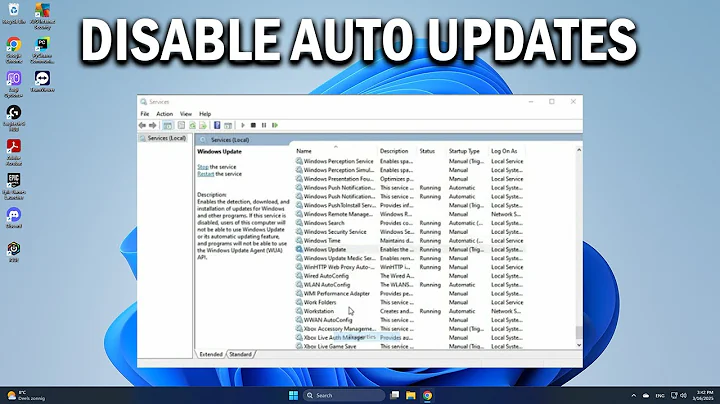This screenshot has height=404, width=720.
Task: Select the Windows Search service row
Action: (x=410, y=223)
